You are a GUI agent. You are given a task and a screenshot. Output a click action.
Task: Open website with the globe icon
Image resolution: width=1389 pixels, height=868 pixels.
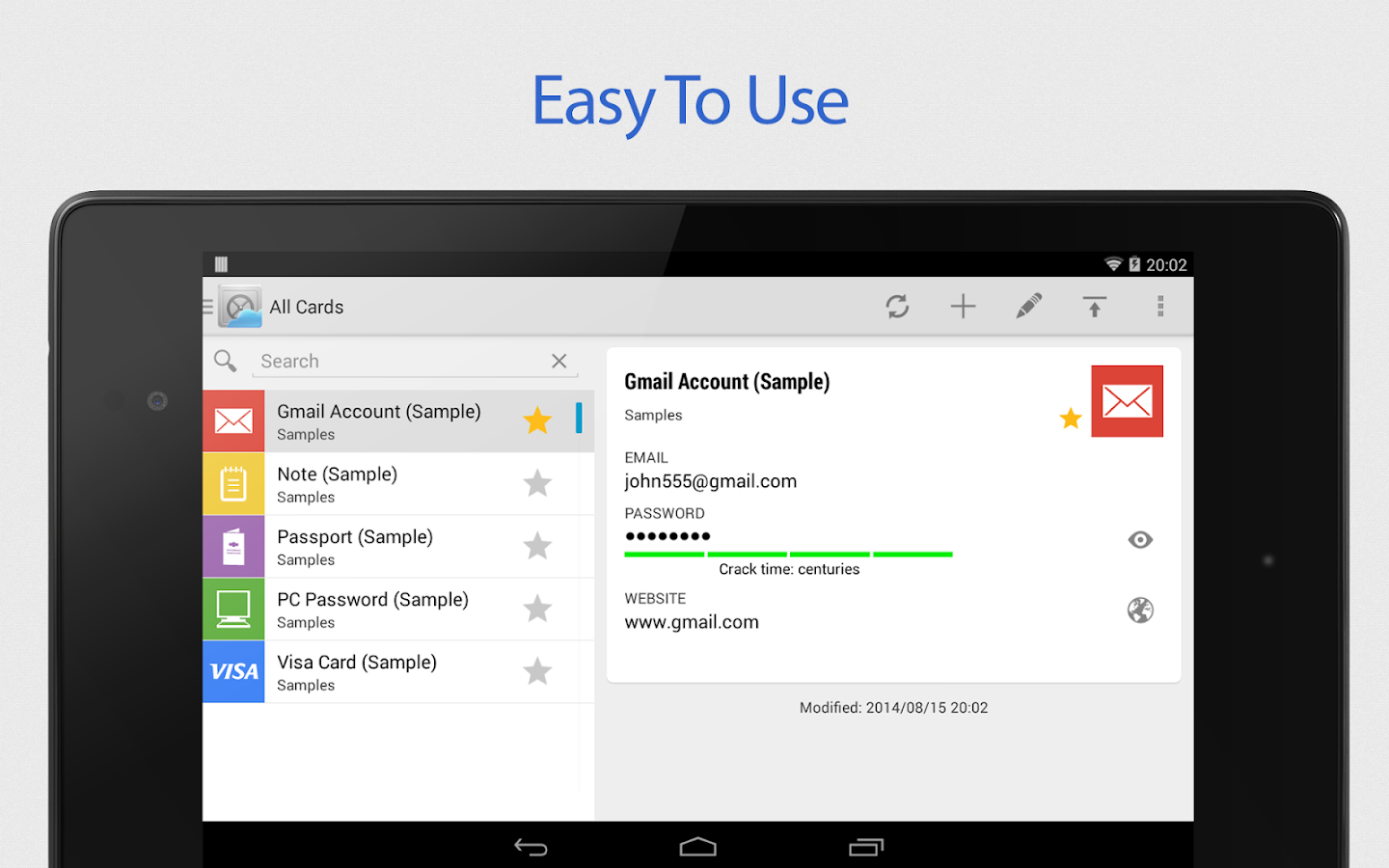[1140, 610]
